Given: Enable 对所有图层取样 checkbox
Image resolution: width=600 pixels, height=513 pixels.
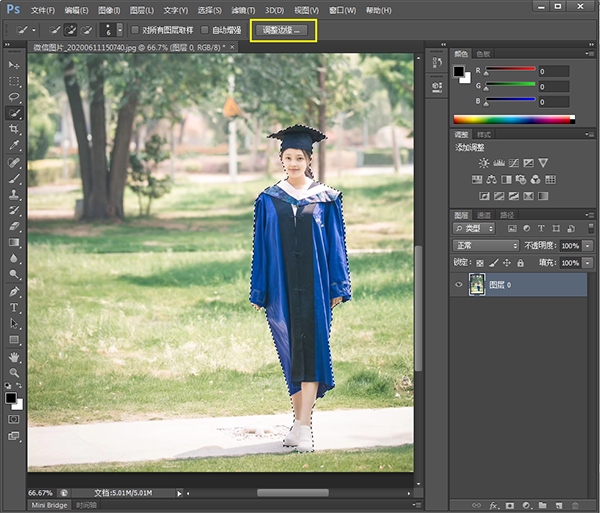Looking at the screenshot, I should pos(136,30).
